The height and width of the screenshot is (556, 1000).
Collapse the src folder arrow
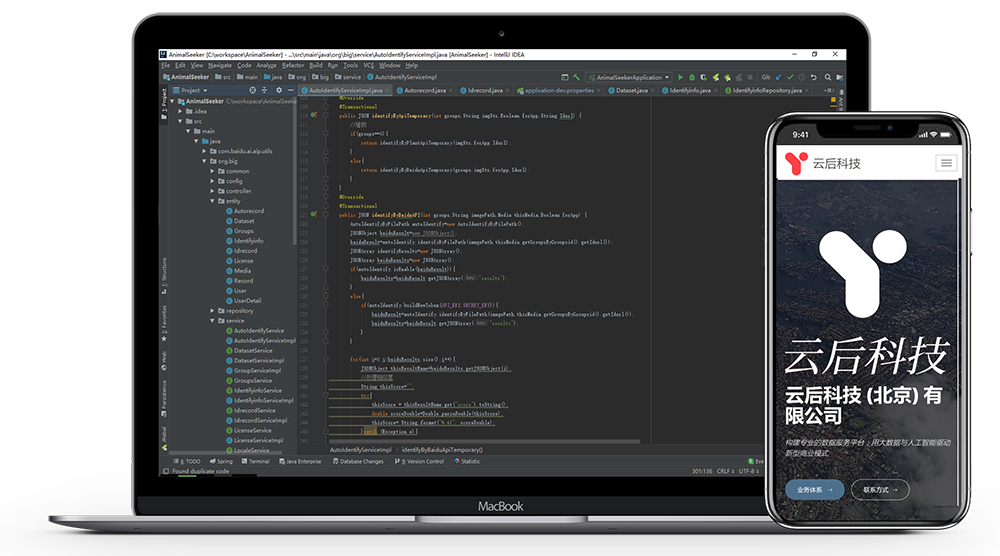pyautogui.click(x=180, y=121)
